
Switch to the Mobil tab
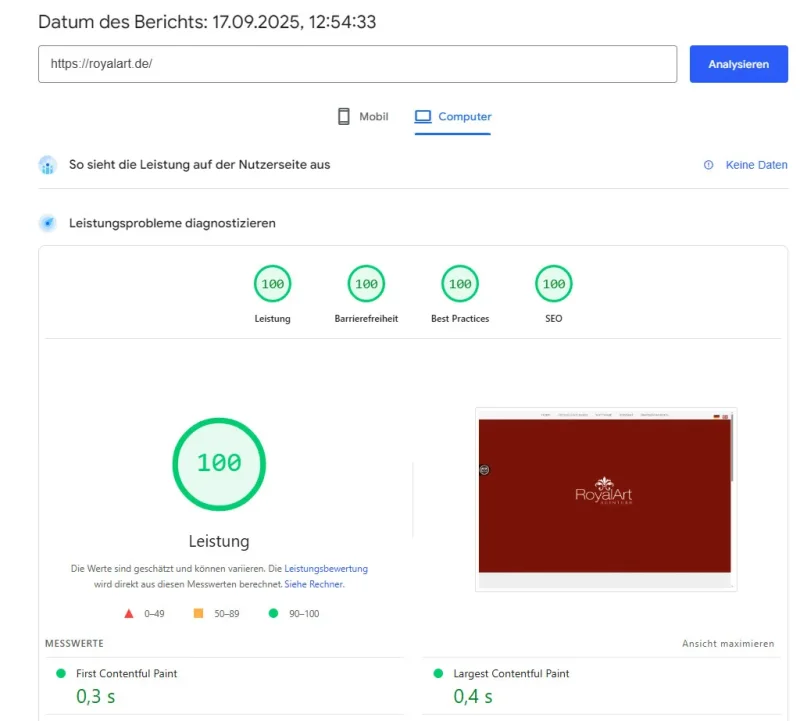(x=362, y=117)
